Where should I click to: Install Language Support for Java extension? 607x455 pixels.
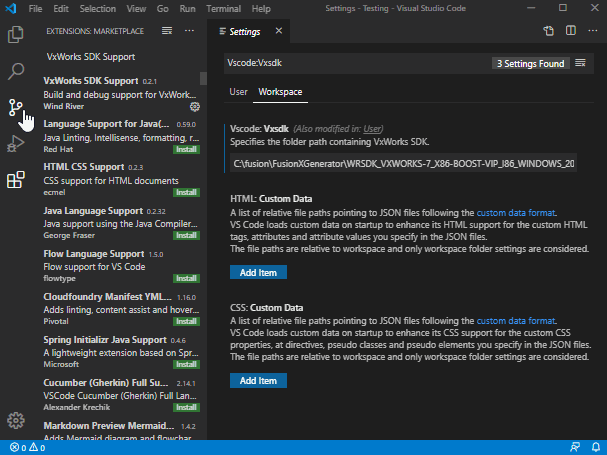(x=186, y=149)
